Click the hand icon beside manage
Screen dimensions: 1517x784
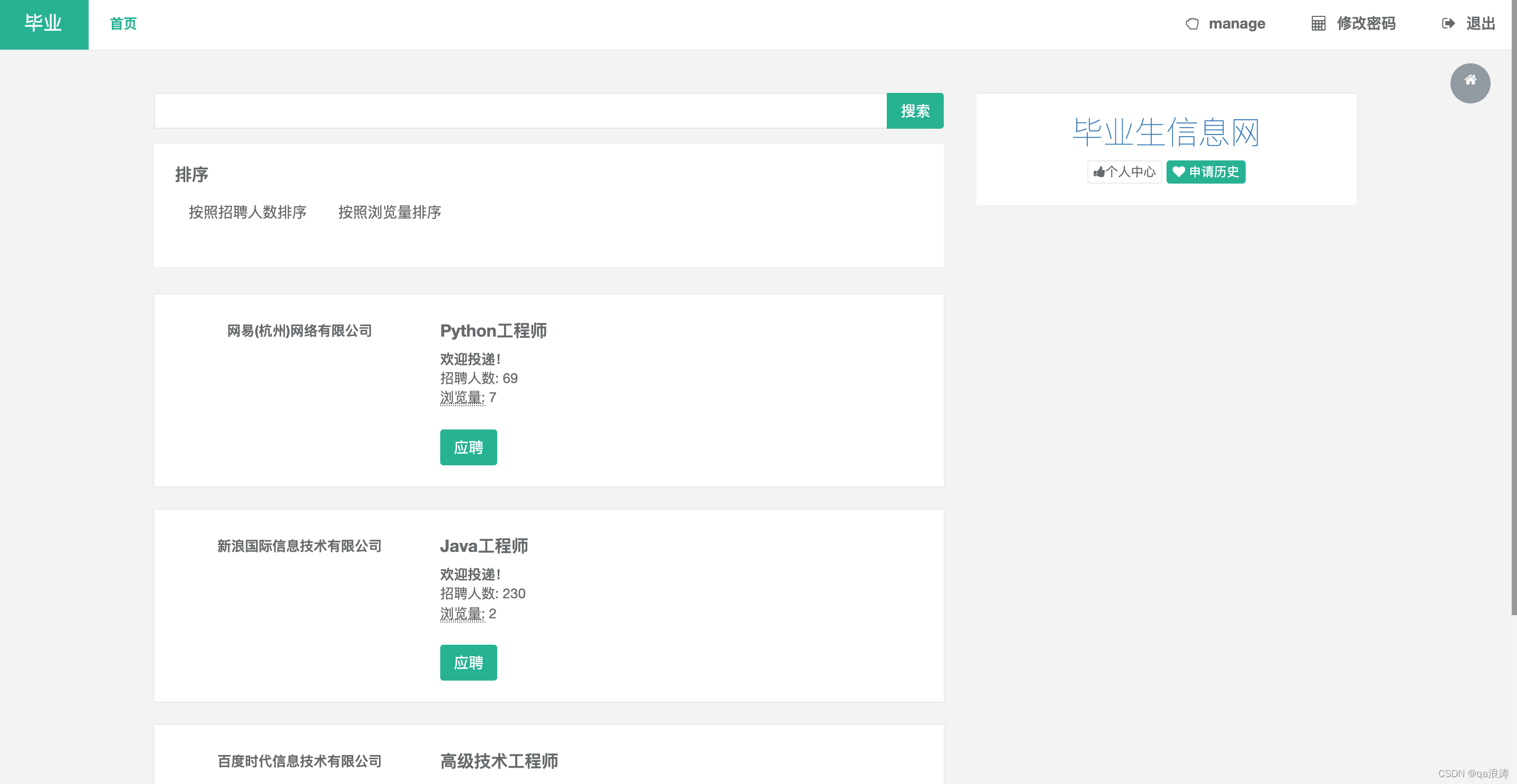coord(1192,24)
